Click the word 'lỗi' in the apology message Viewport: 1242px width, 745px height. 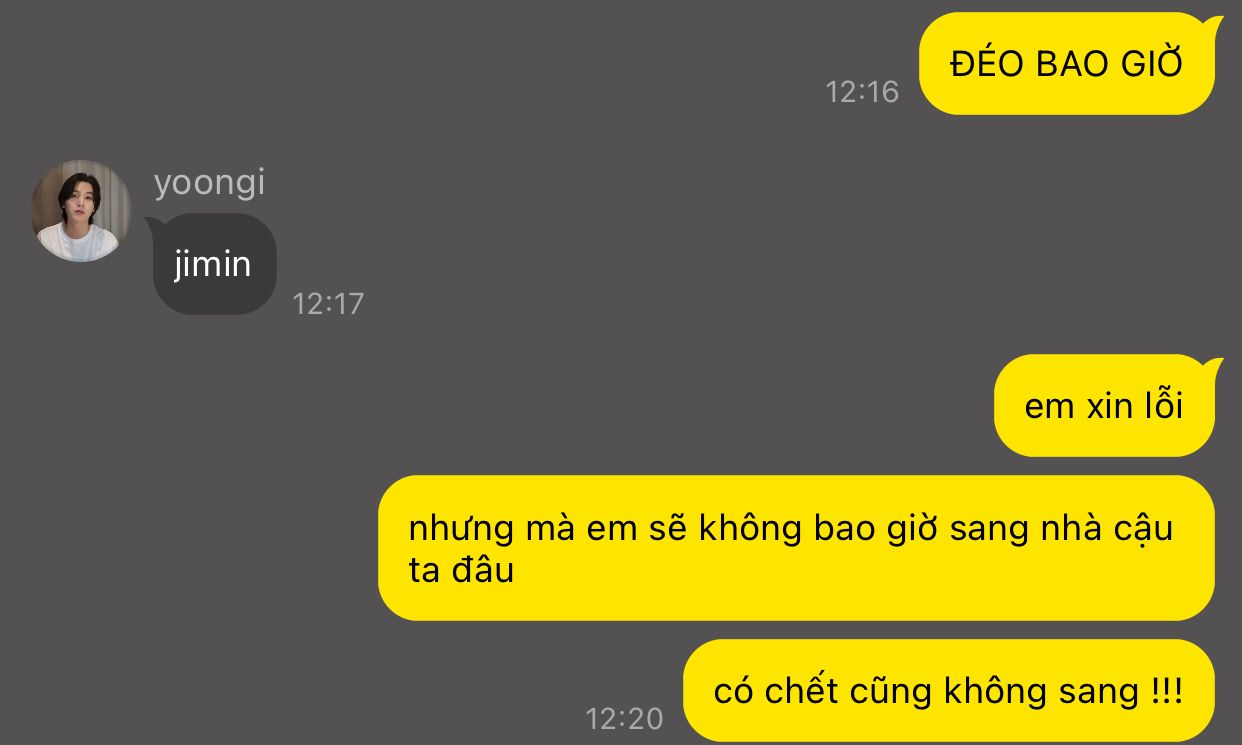tap(1163, 406)
